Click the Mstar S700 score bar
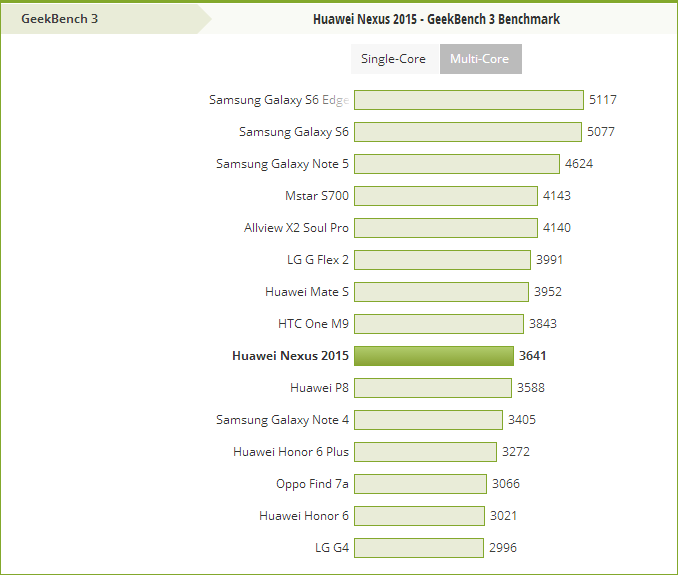Viewport: 678px width, 575px height. coord(446,196)
